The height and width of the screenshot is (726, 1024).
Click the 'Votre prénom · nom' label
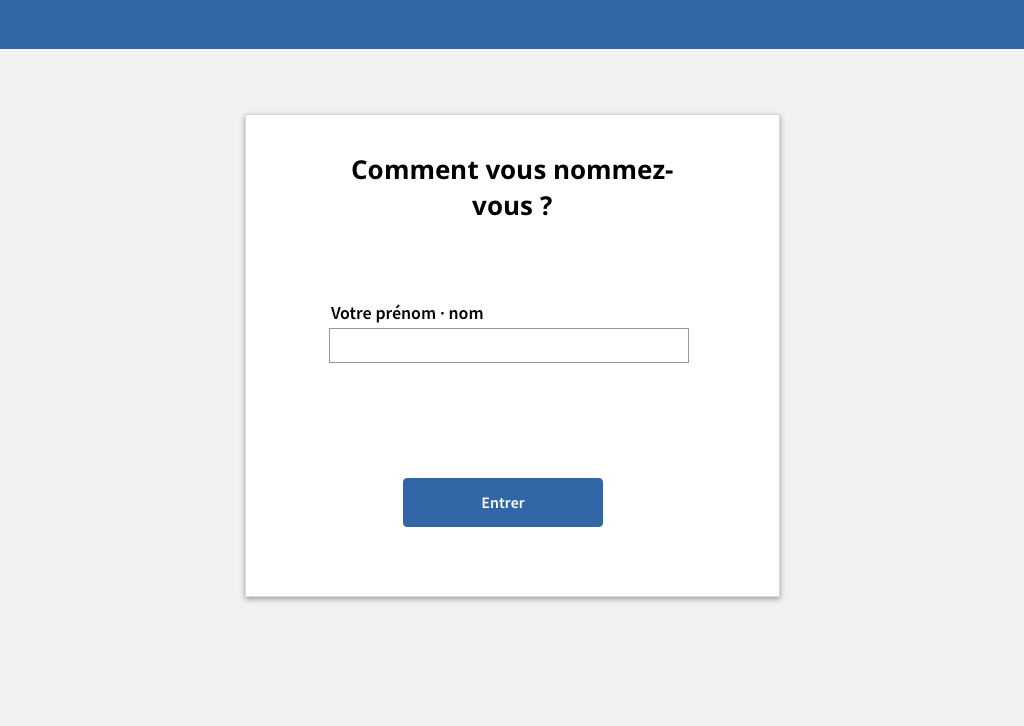407,313
